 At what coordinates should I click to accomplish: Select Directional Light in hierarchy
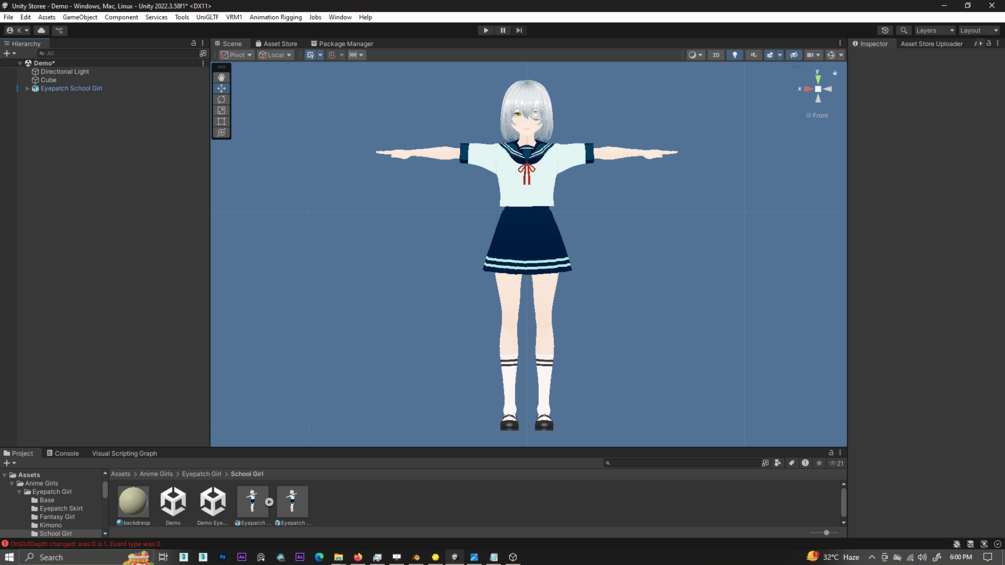pyautogui.click(x=65, y=72)
